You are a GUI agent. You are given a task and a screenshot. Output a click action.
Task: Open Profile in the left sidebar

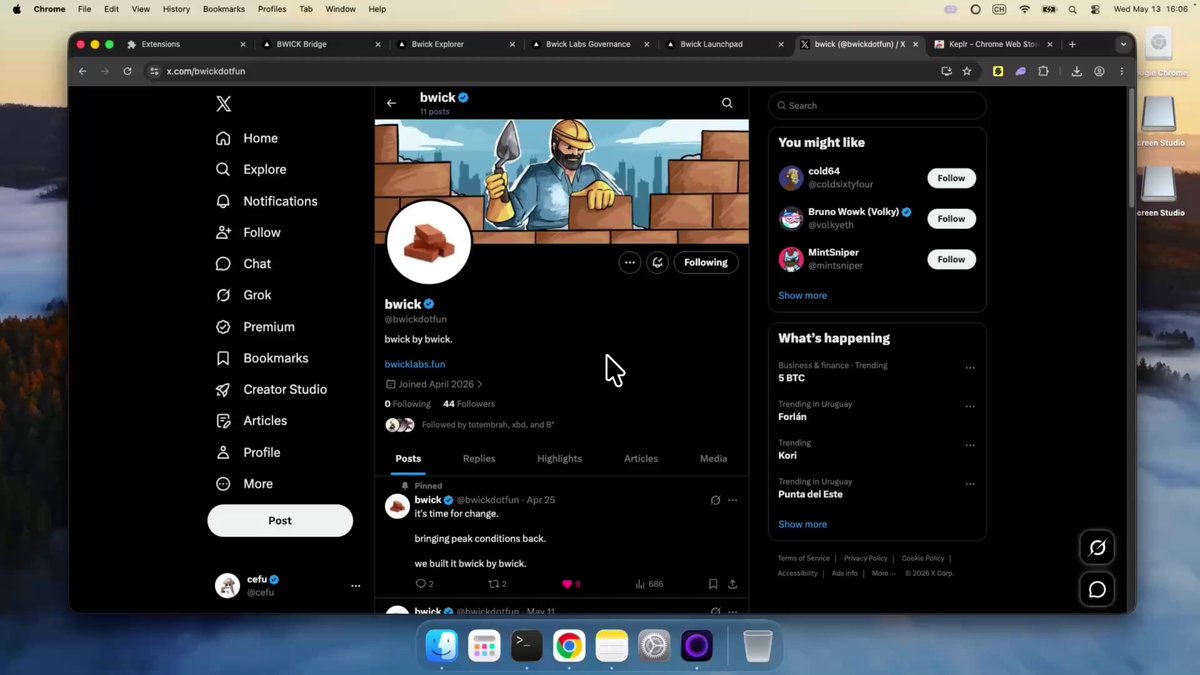tap(248, 452)
